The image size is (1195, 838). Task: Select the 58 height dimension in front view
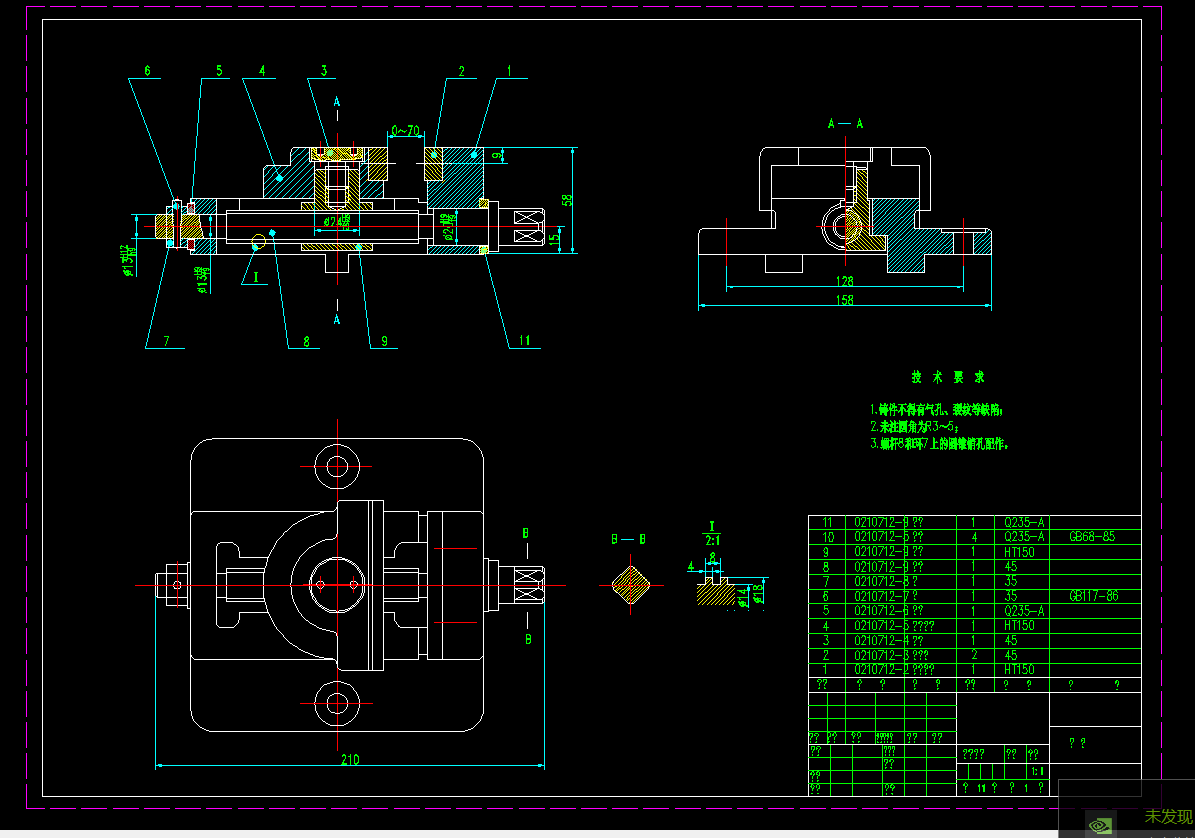tap(566, 200)
